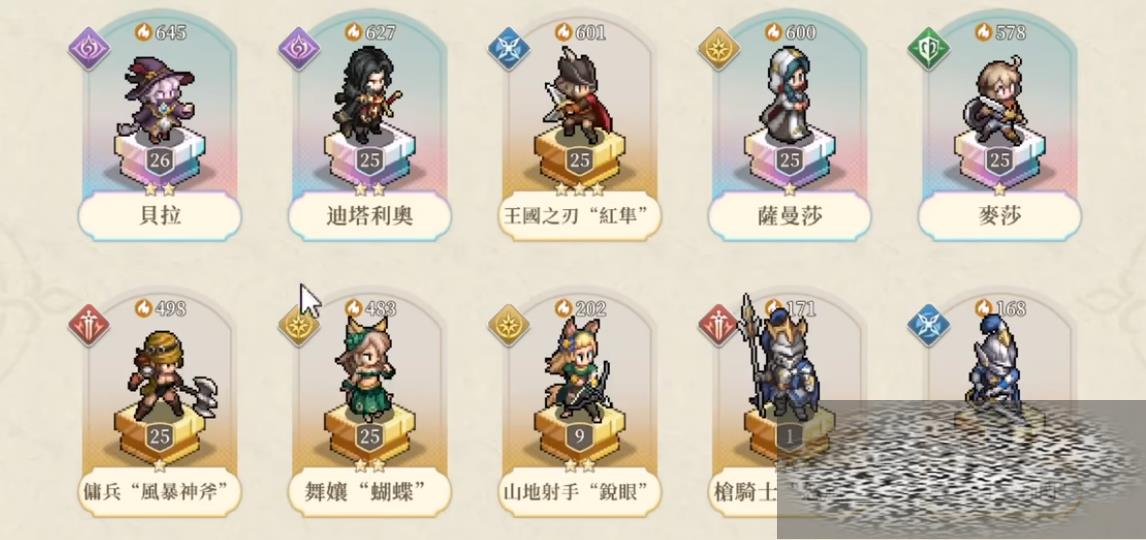1146x540 pixels.
Task: Click the blue class icon on 王國之刃 card
Action: [x=509, y=49]
